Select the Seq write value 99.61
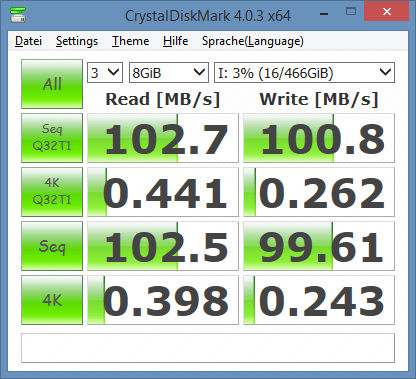This screenshot has width=416, height=379. pyautogui.click(x=319, y=246)
